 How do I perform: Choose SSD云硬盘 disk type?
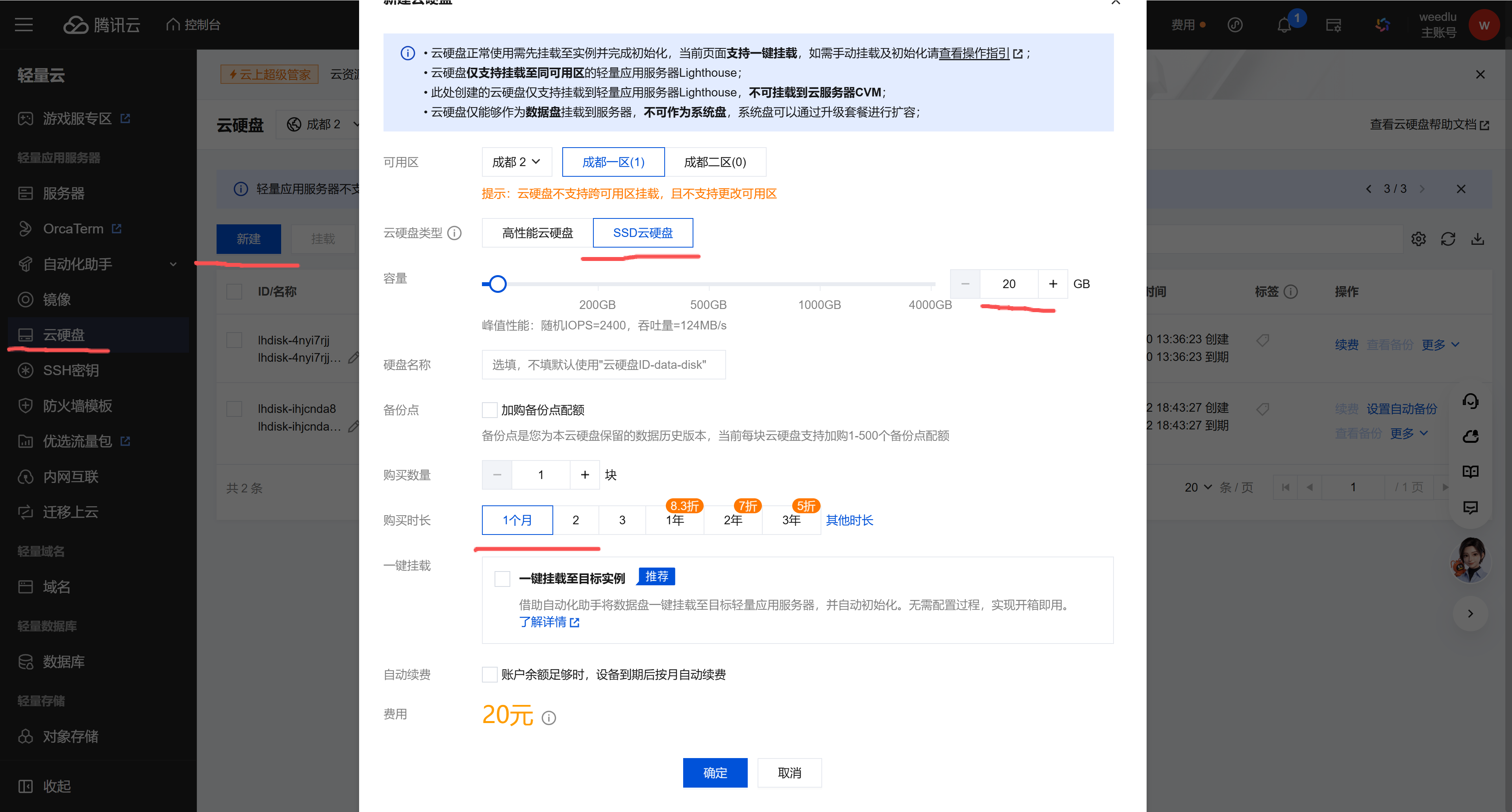(x=643, y=233)
